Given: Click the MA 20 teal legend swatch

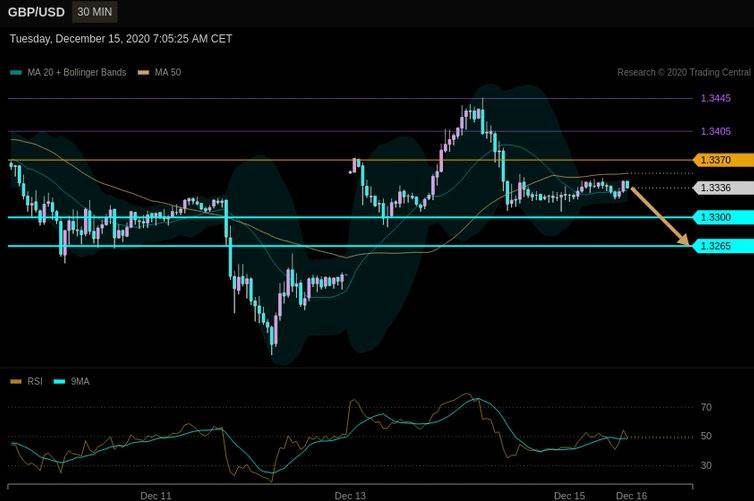Looking at the screenshot, I should coord(16,73).
